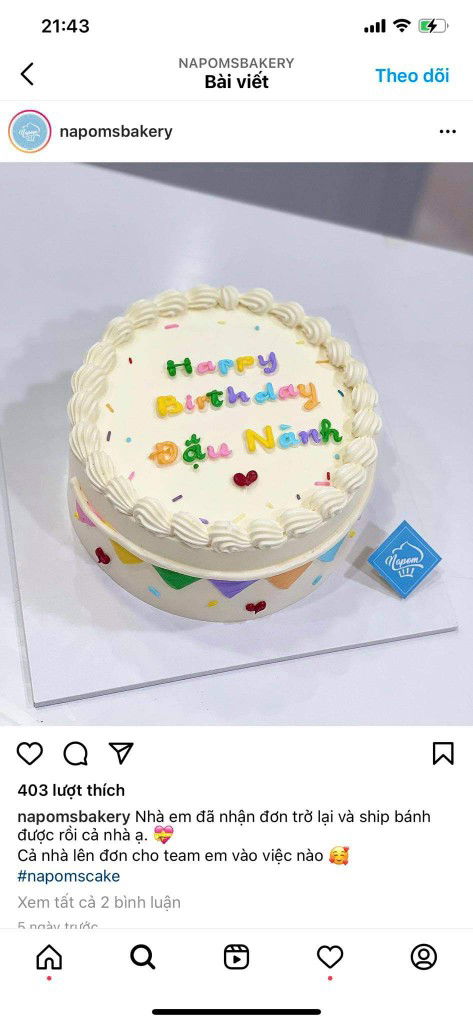473x1024 pixels.
Task: Expand Xem tất cả 2 bình luận
Action: click(99, 903)
